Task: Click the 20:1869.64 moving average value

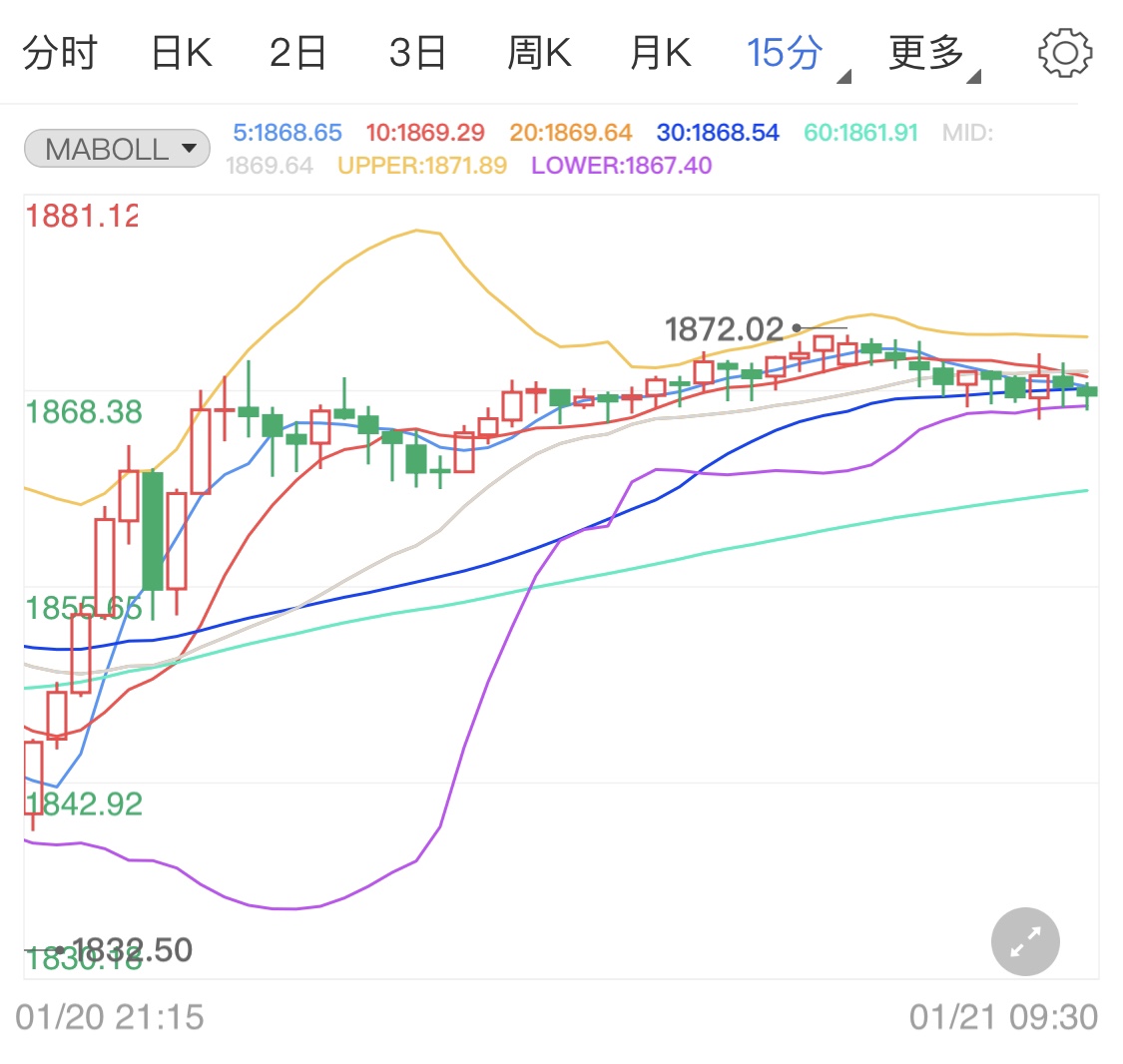Action: pyautogui.click(x=571, y=133)
